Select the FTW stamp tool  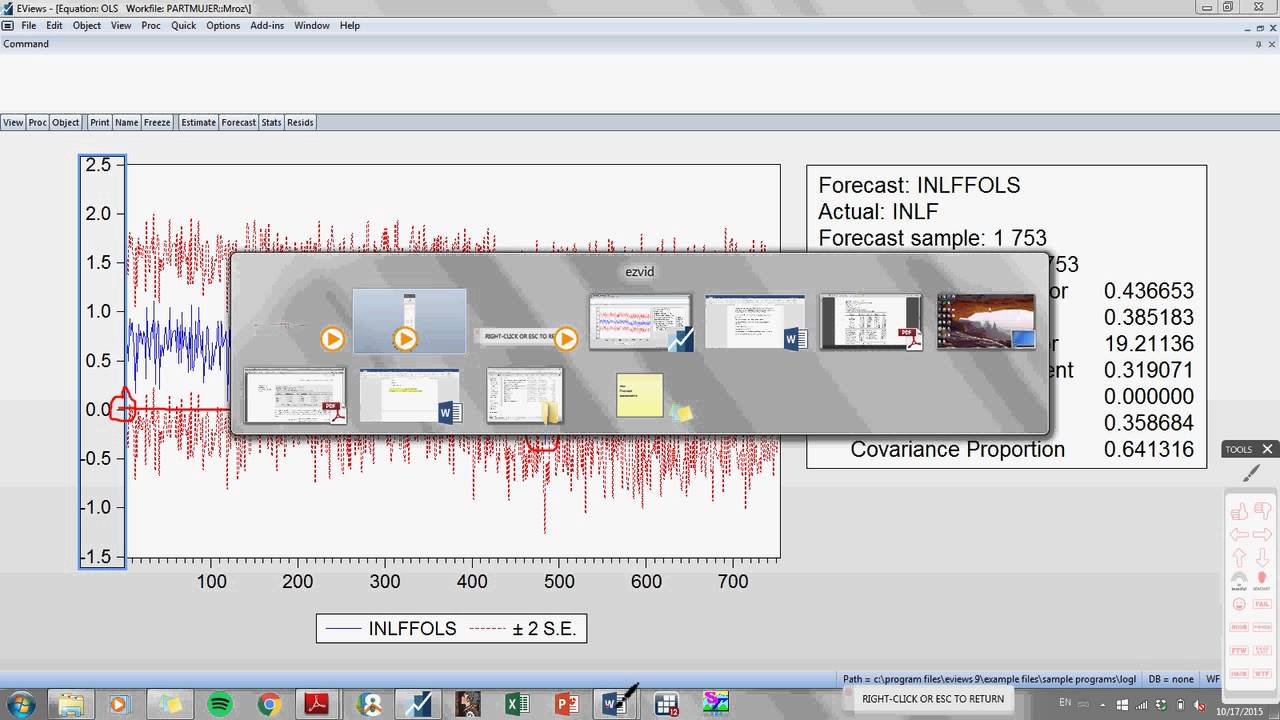[1239, 650]
